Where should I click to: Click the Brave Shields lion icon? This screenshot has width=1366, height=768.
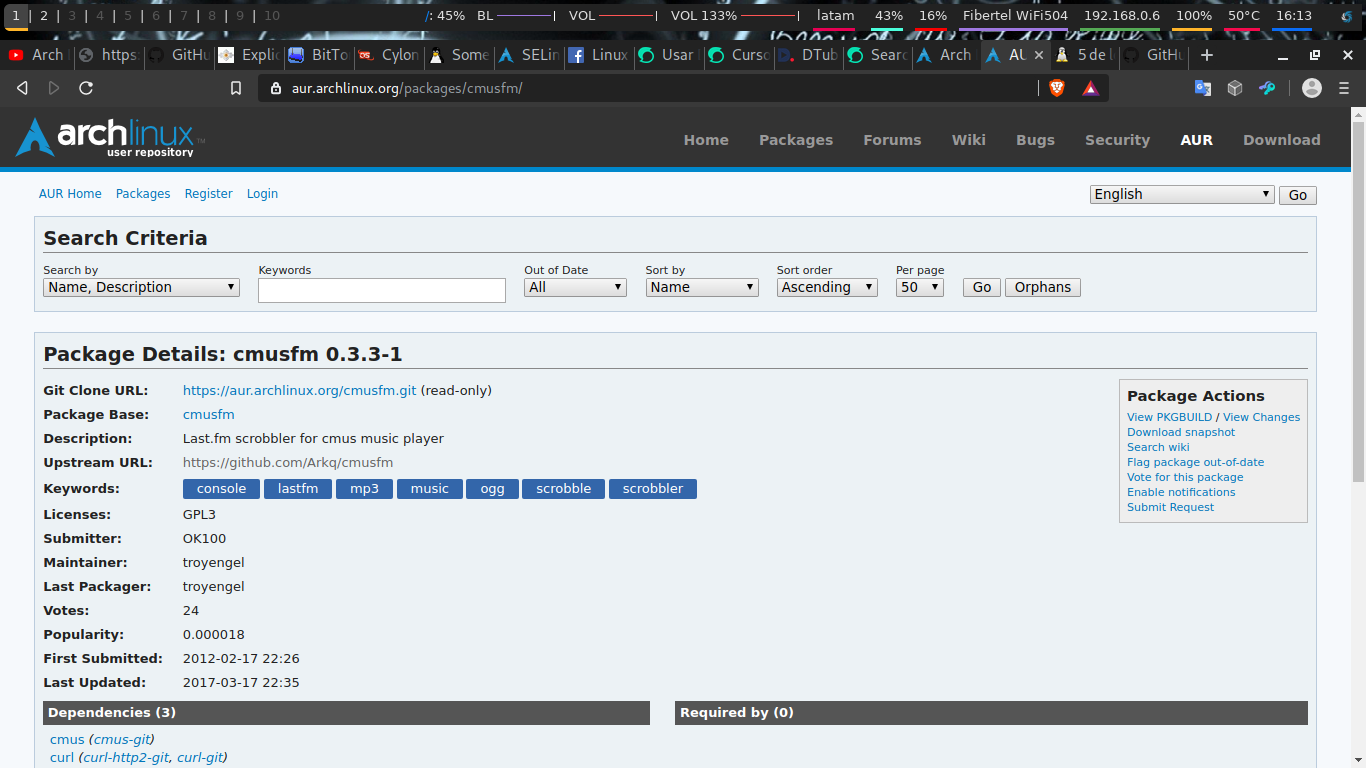[x=1057, y=88]
